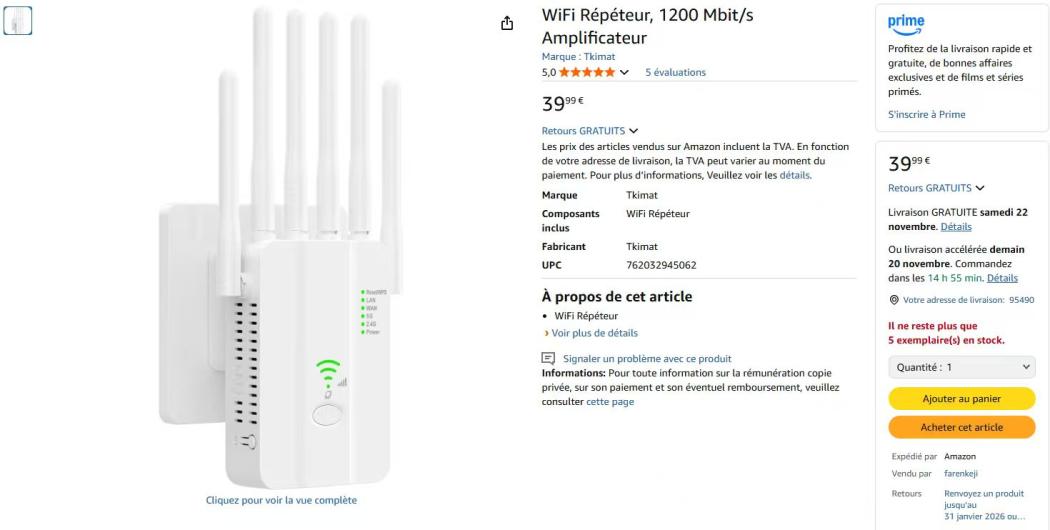The image size is (1050, 530).
Task: Open the 5 évaluations link
Action: point(675,72)
